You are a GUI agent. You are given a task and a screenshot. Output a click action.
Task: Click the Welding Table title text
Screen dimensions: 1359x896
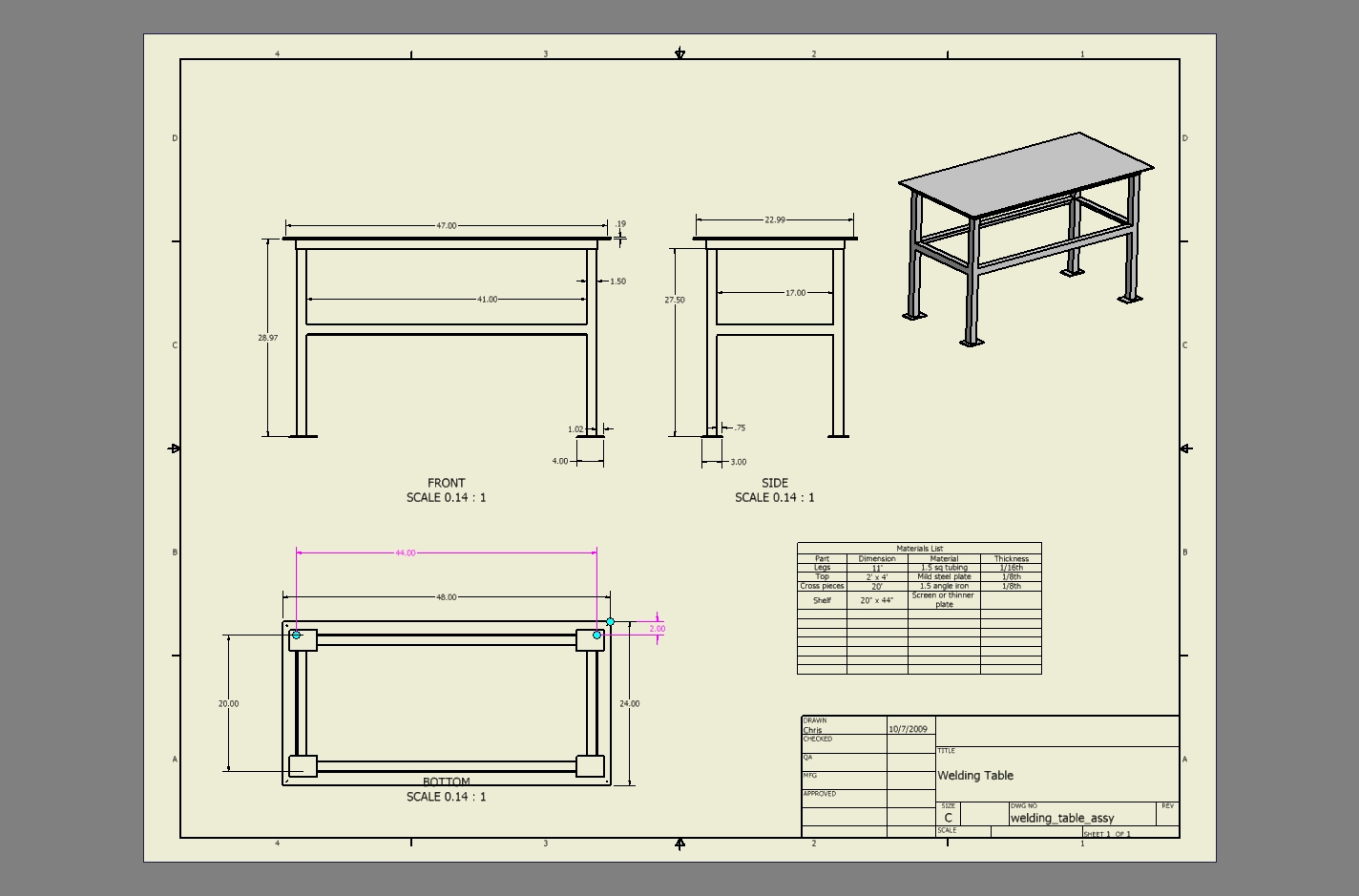pos(975,776)
